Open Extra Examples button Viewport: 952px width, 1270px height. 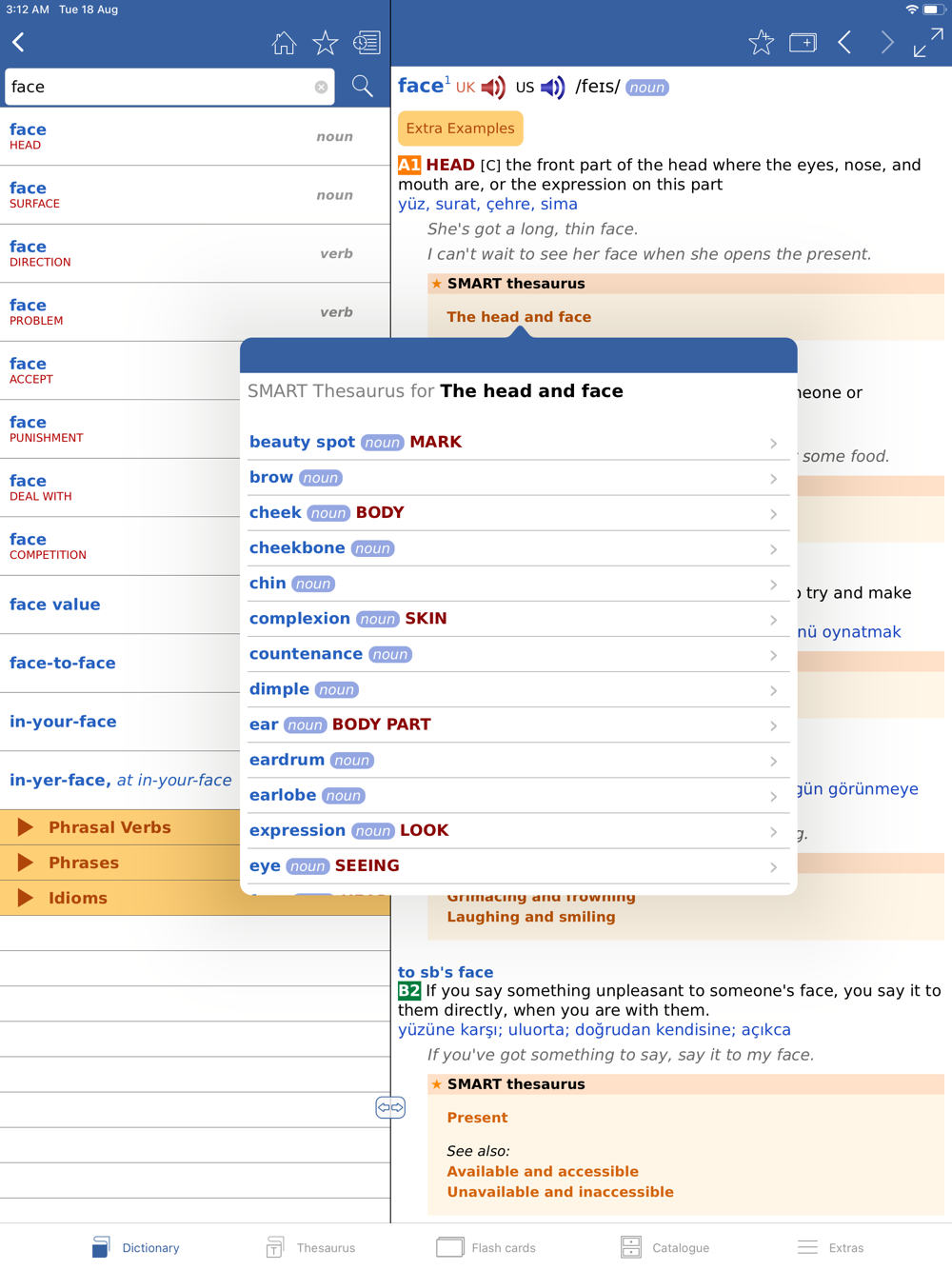coord(461,129)
